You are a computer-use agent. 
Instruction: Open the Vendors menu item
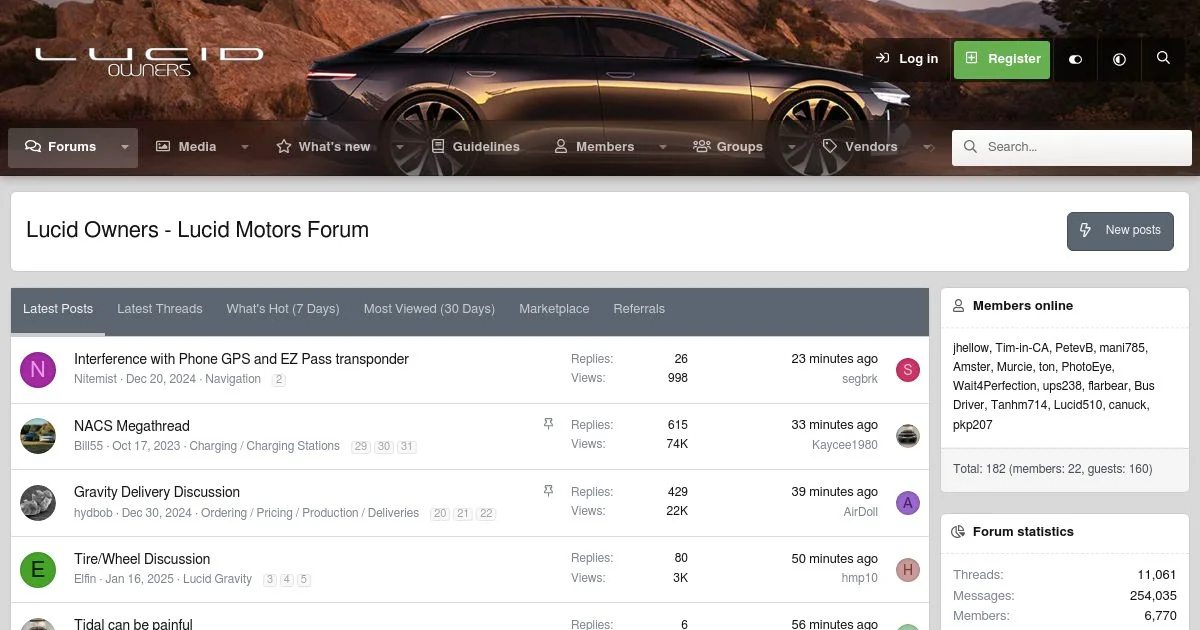coord(860,147)
